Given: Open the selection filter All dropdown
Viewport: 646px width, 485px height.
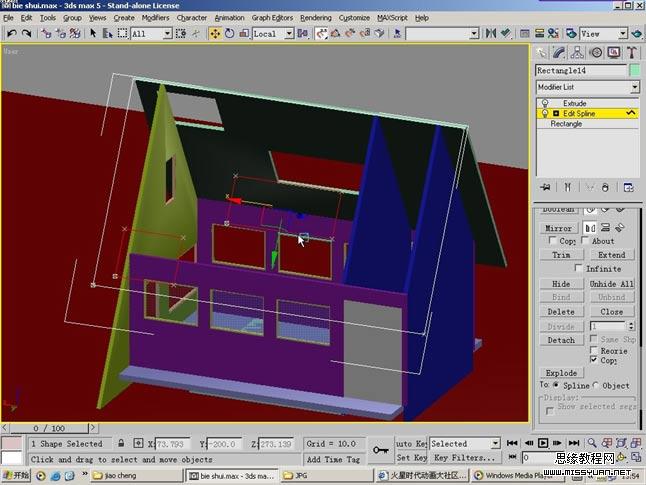Looking at the screenshot, I should click(167, 33).
